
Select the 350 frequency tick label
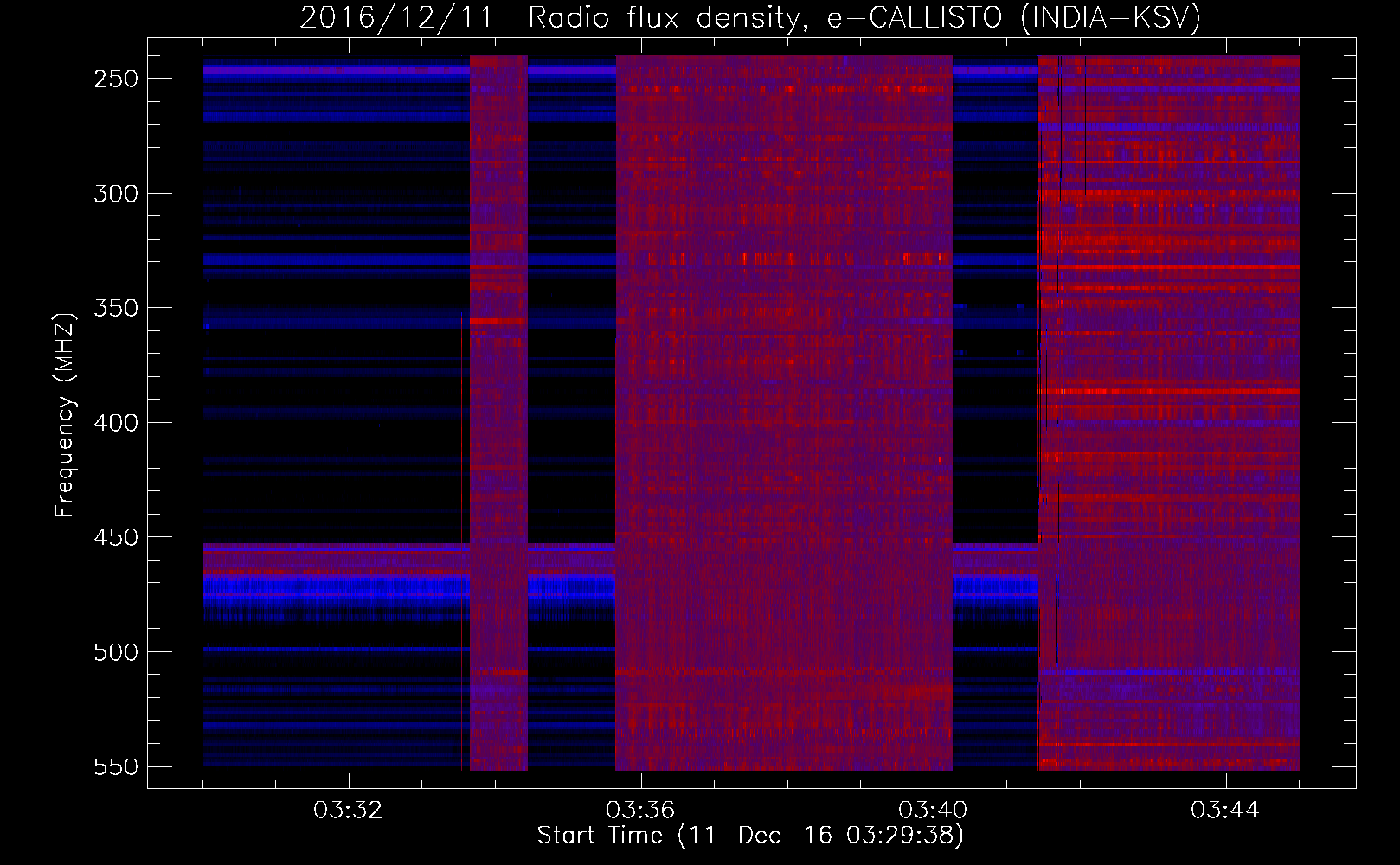point(116,308)
